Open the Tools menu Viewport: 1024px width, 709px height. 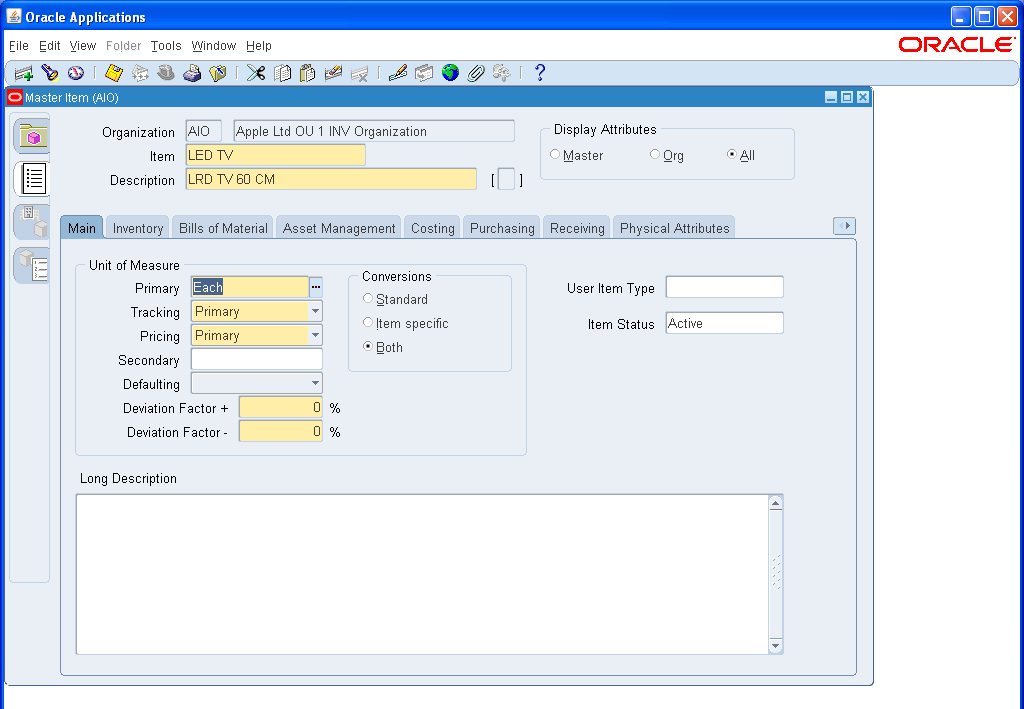coord(165,46)
